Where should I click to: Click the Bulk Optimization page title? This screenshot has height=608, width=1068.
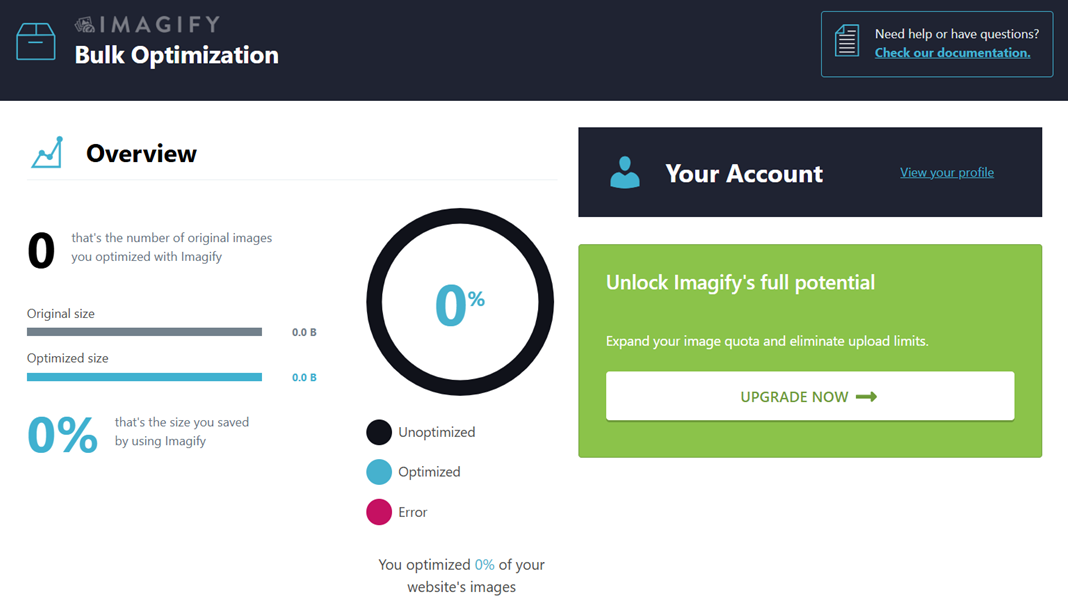click(x=177, y=55)
